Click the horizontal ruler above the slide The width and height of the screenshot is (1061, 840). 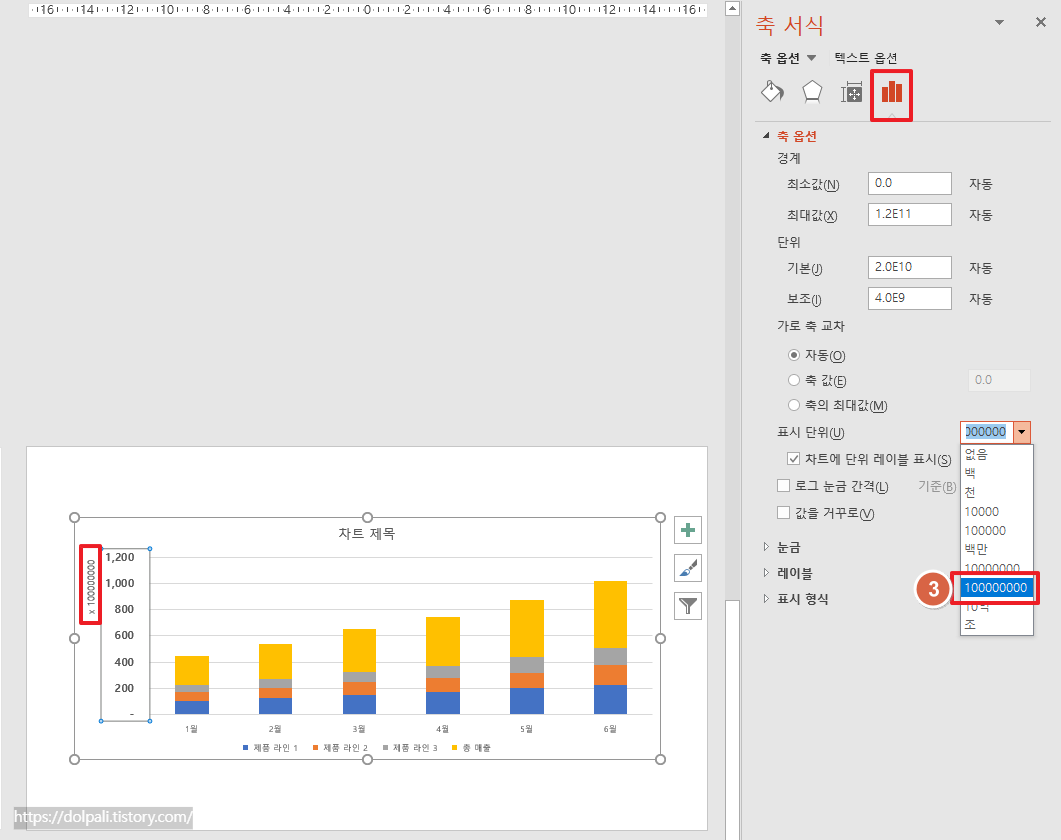click(x=367, y=9)
